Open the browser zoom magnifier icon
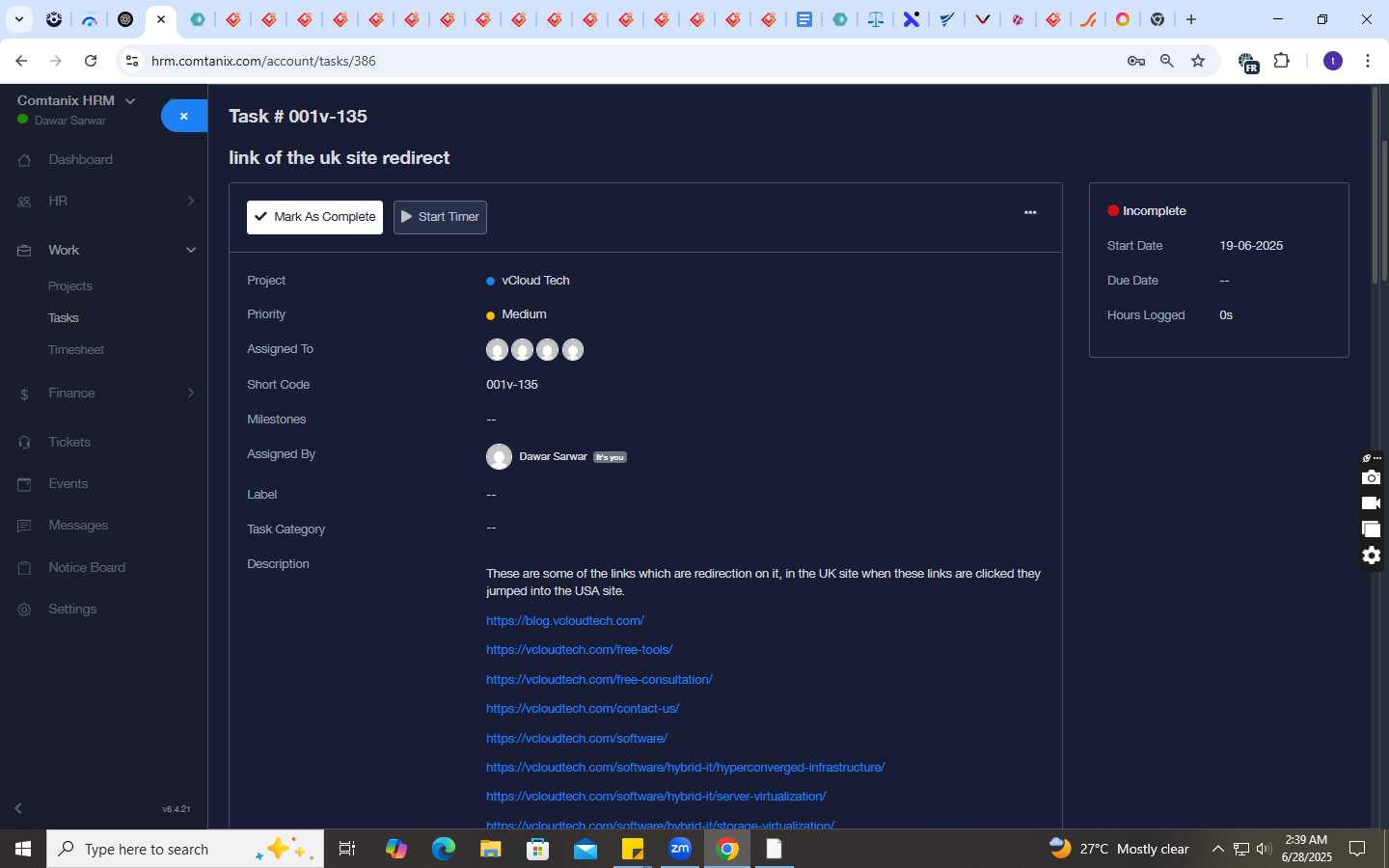The image size is (1389, 868). (1167, 61)
